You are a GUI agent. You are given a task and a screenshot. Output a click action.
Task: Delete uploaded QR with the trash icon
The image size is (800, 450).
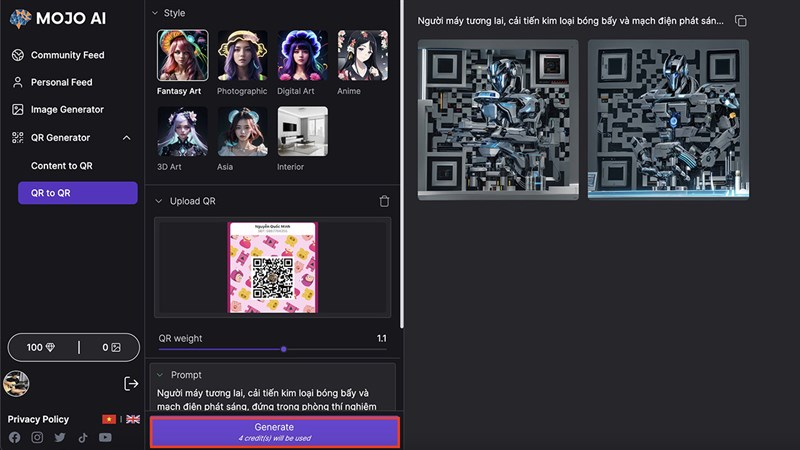(x=384, y=201)
